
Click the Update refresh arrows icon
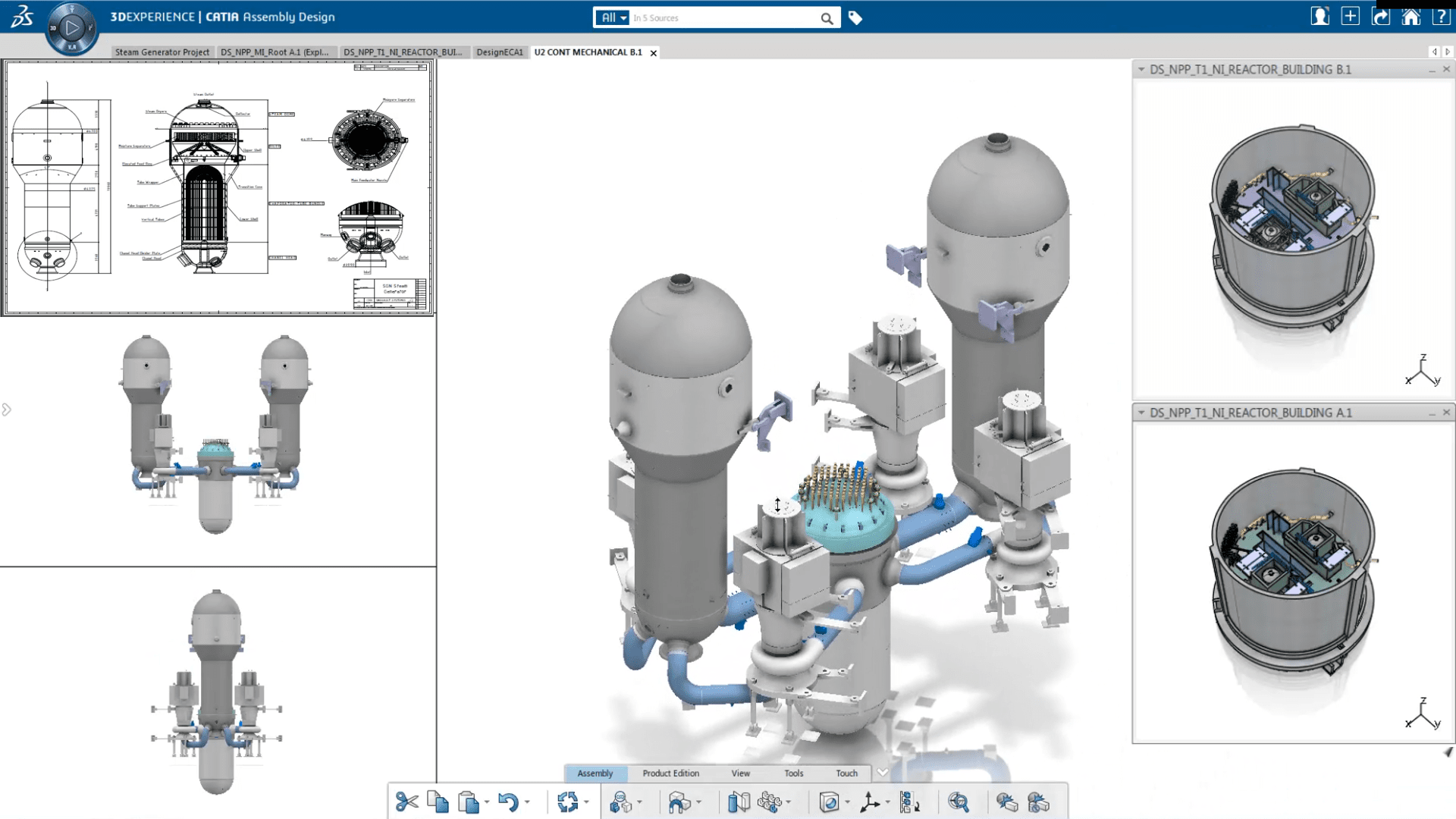click(567, 802)
